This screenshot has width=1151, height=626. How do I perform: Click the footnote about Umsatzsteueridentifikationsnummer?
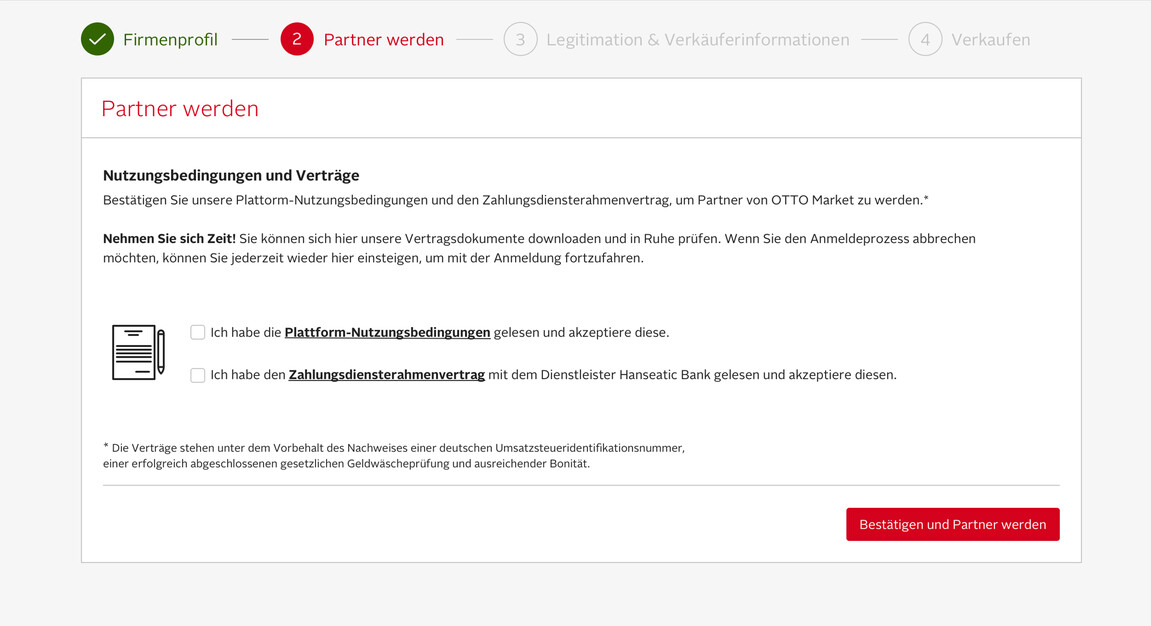(x=393, y=448)
